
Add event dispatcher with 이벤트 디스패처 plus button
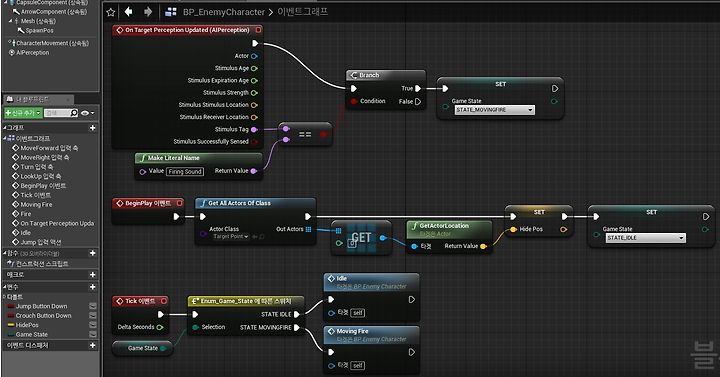coord(92,345)
